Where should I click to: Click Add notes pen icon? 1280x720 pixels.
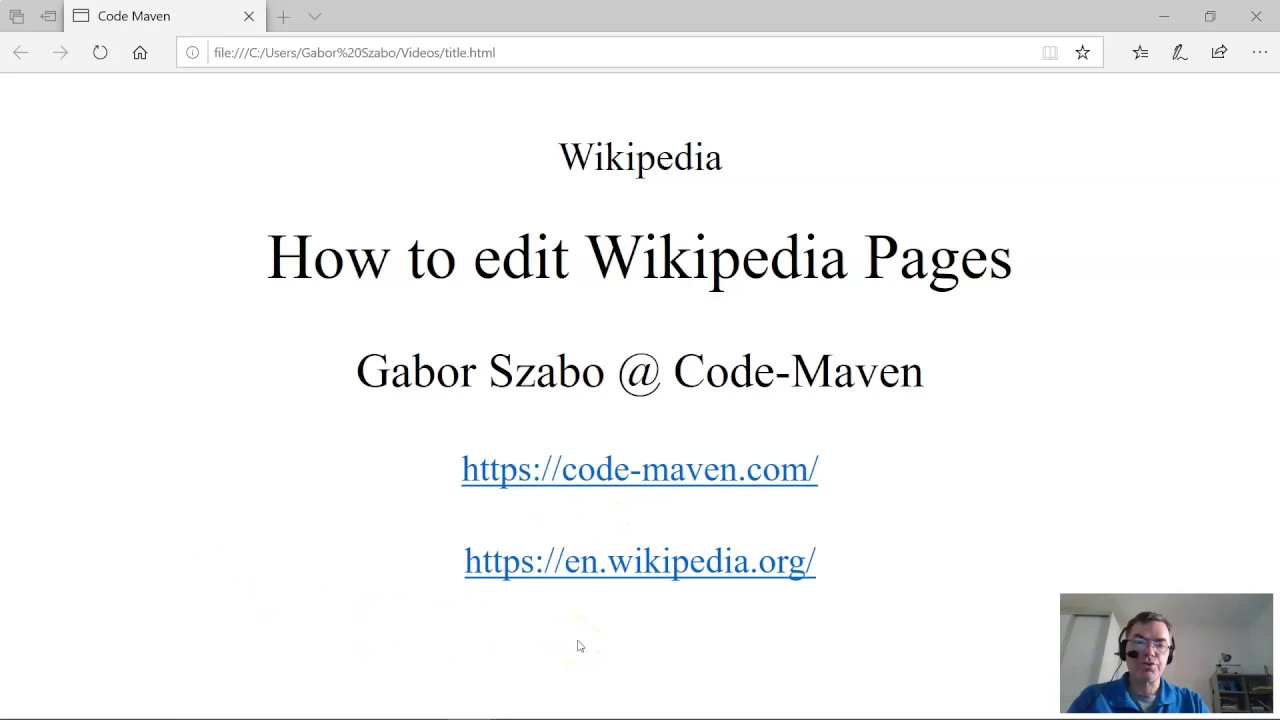pos(1180,52)
